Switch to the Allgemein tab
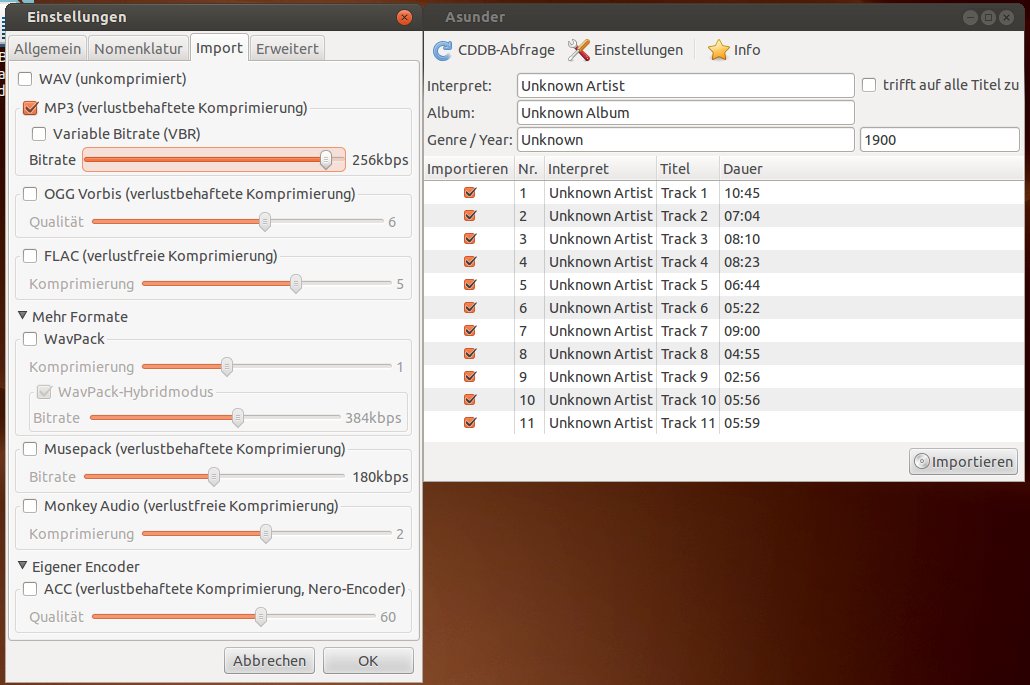Image resolution: width=1030 pixels, height=685 pixels. 47,49
